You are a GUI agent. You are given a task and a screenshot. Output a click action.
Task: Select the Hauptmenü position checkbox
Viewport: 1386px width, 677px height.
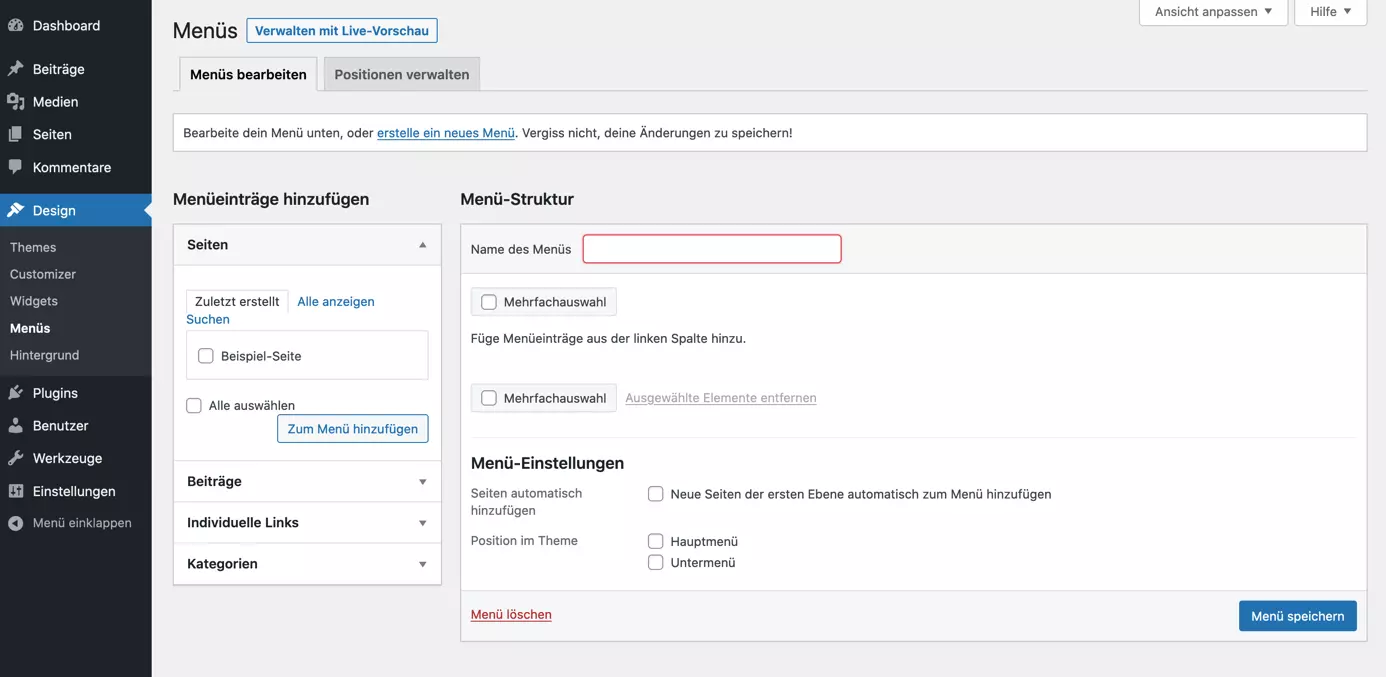point(656,541)
